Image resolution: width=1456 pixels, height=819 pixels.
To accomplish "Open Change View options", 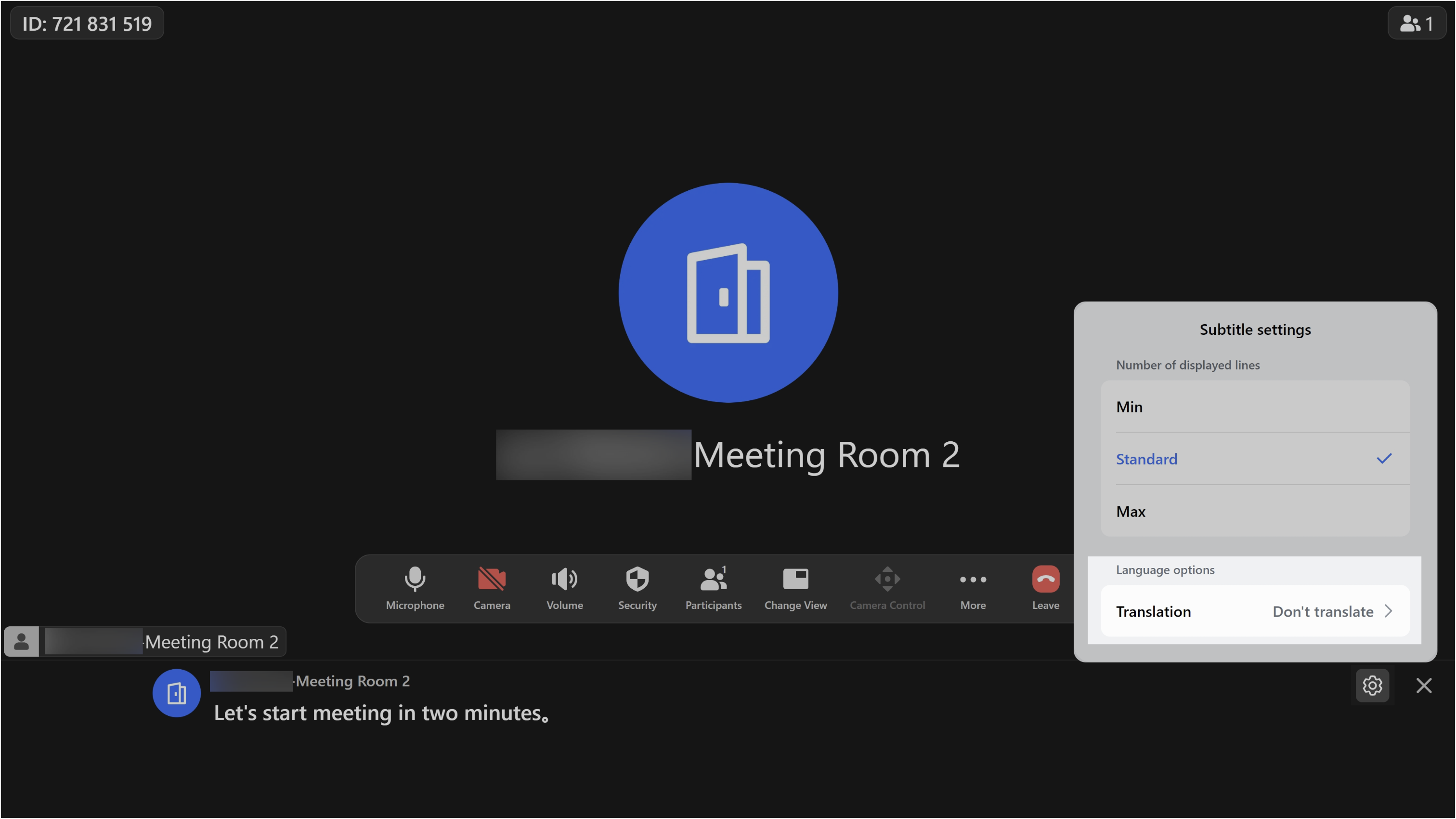I will tap(795, 588).
